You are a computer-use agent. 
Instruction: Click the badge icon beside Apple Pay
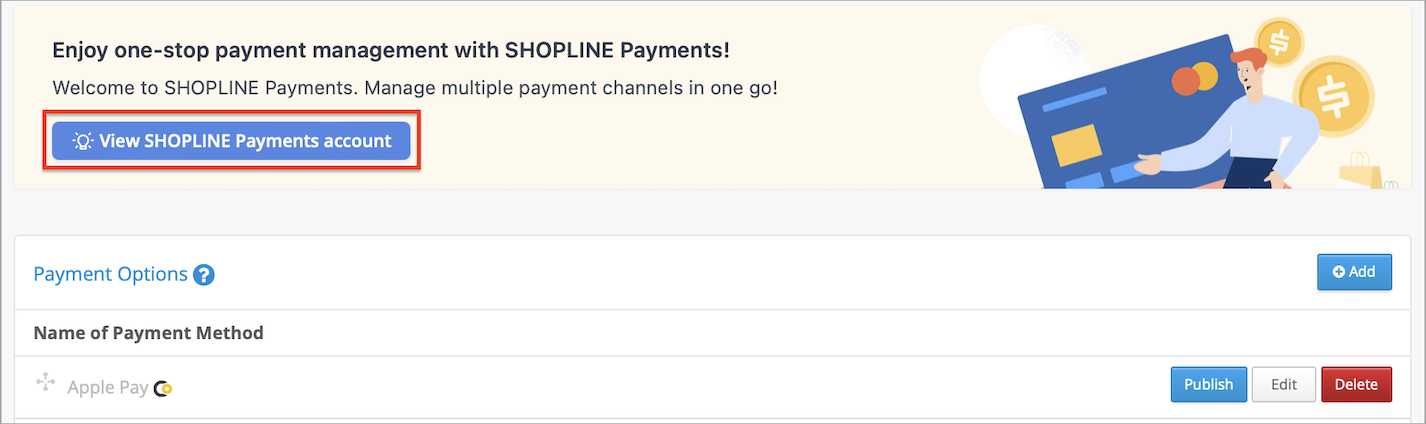pyautogui.click(x=163, y=388)
